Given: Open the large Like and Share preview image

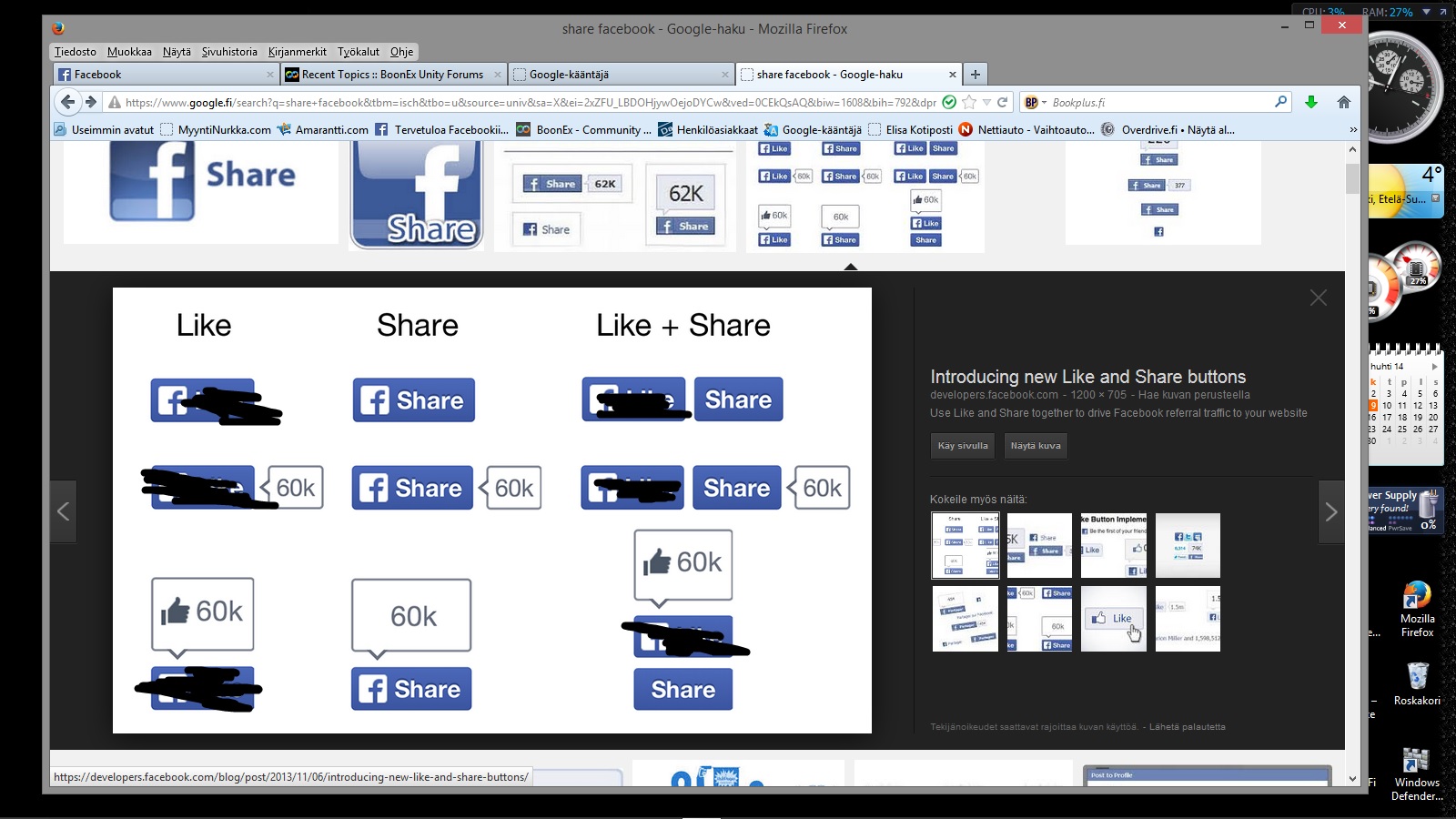Looking at the screenshot, I should 492,511.
